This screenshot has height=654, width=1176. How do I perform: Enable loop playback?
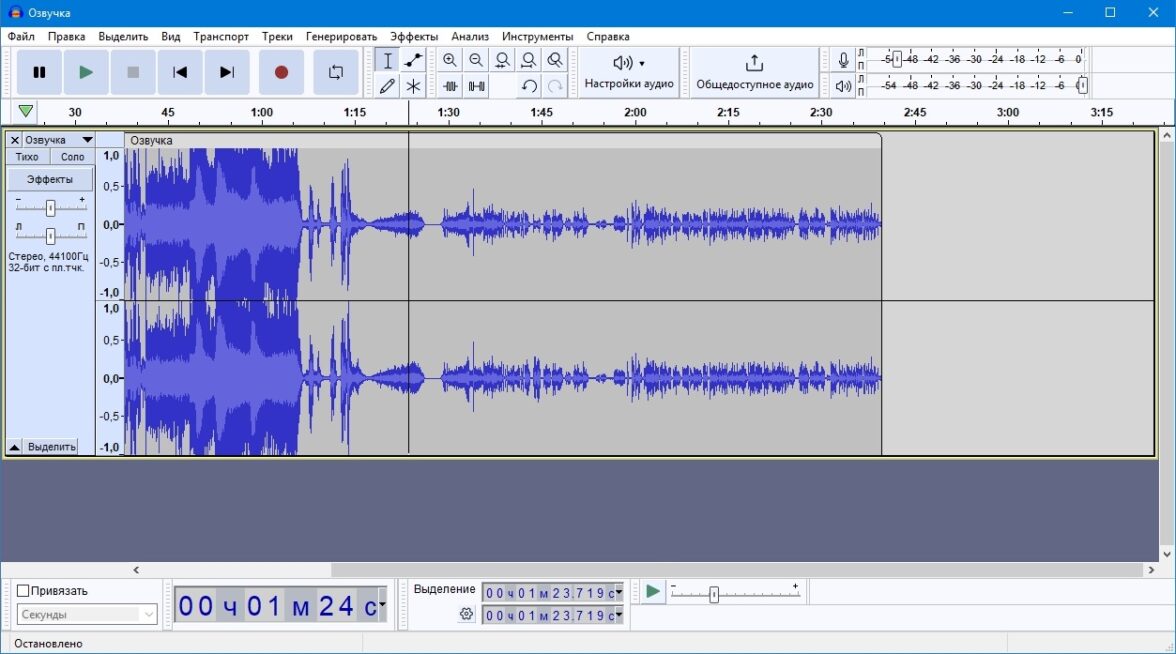click(x=335, y=72)
